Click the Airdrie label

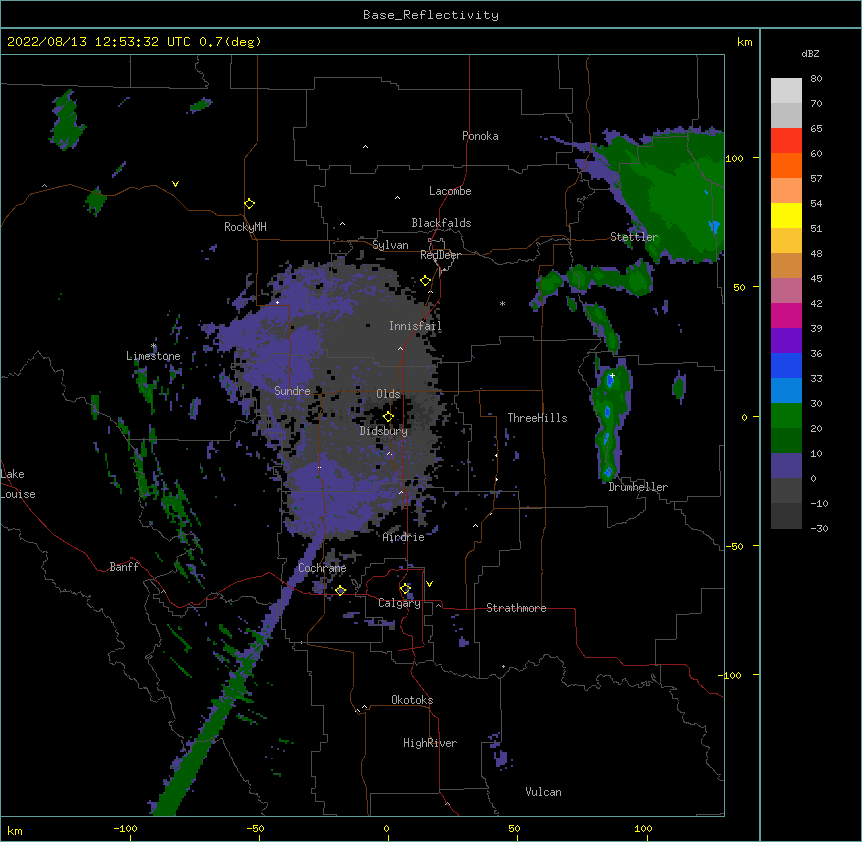(403, 537)
